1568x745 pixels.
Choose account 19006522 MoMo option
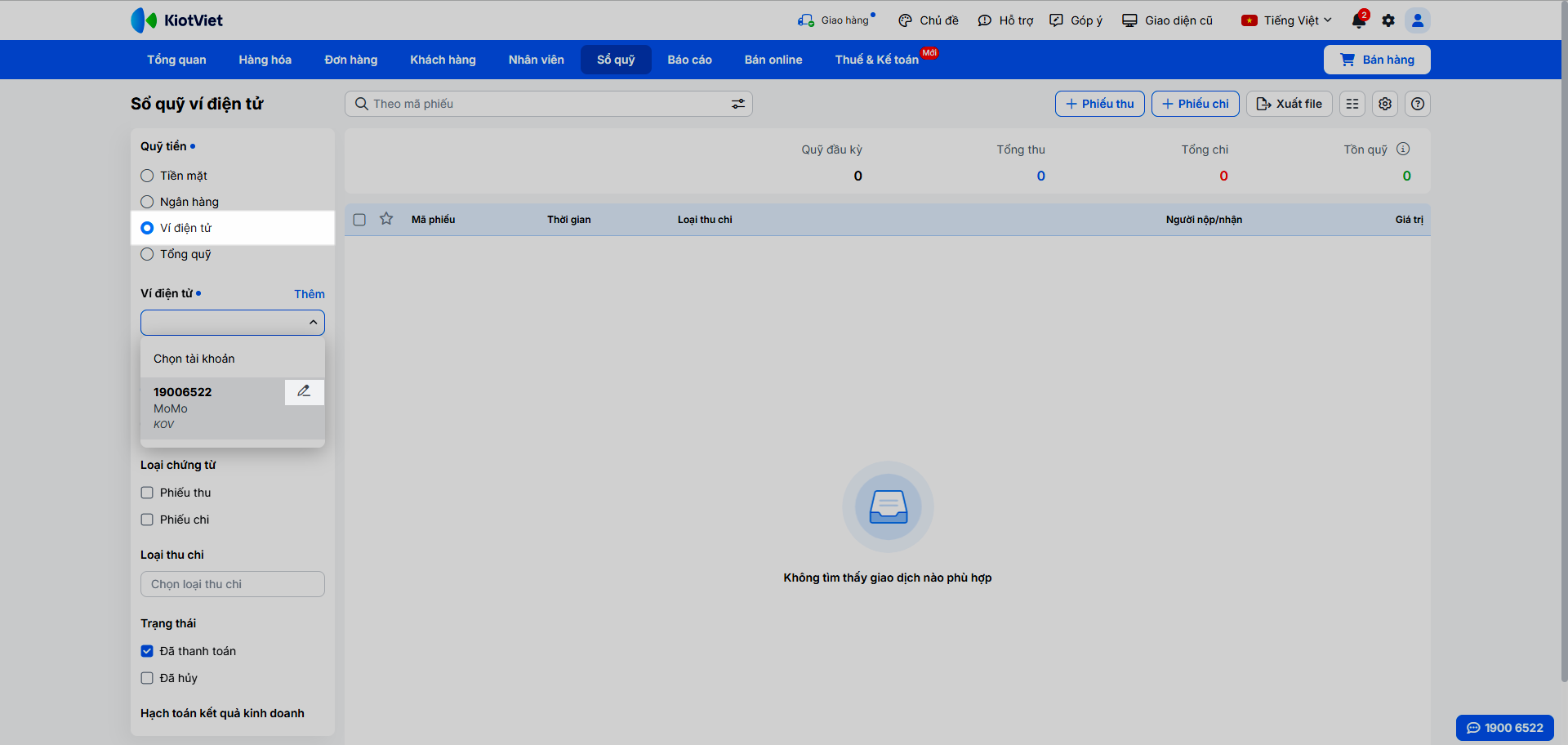[x=233, y=408]
